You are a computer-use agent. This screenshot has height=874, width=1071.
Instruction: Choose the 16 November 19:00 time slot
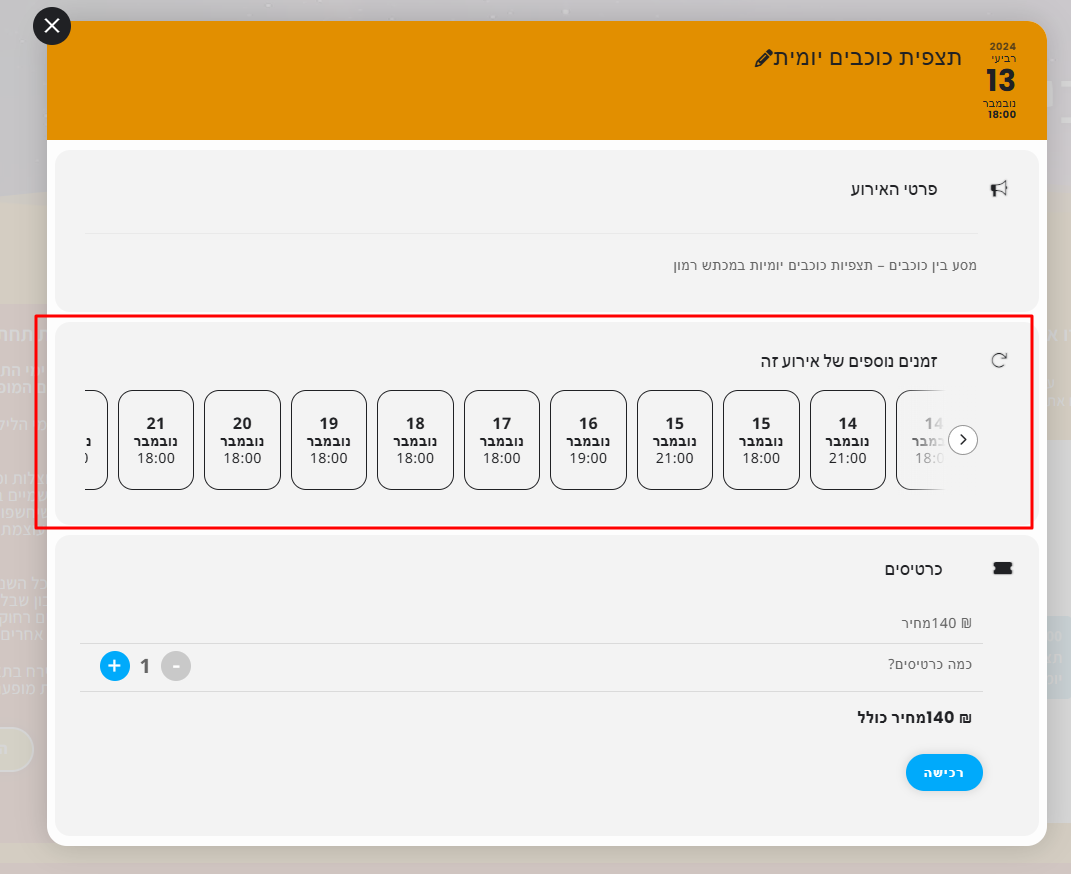pos(588,440)
